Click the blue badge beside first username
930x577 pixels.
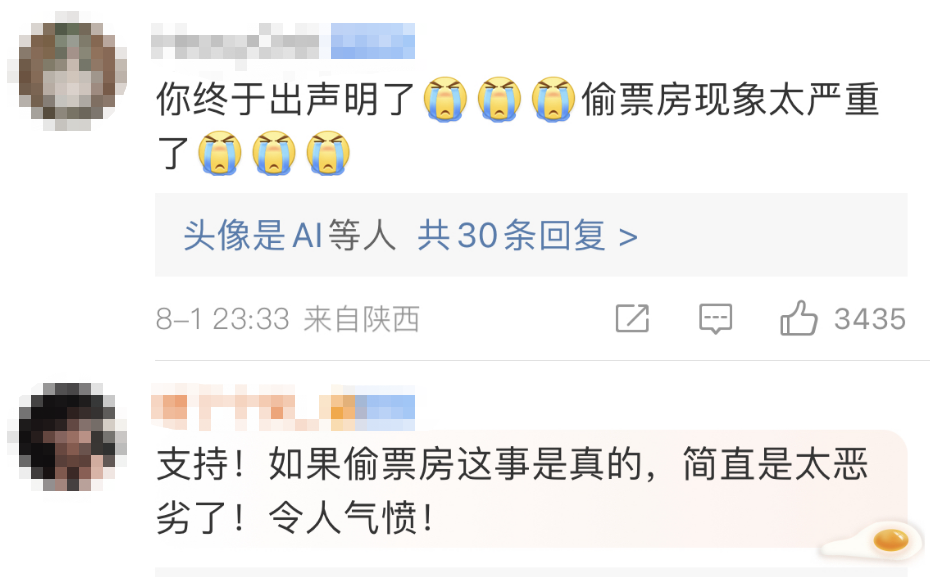[372, 41]
